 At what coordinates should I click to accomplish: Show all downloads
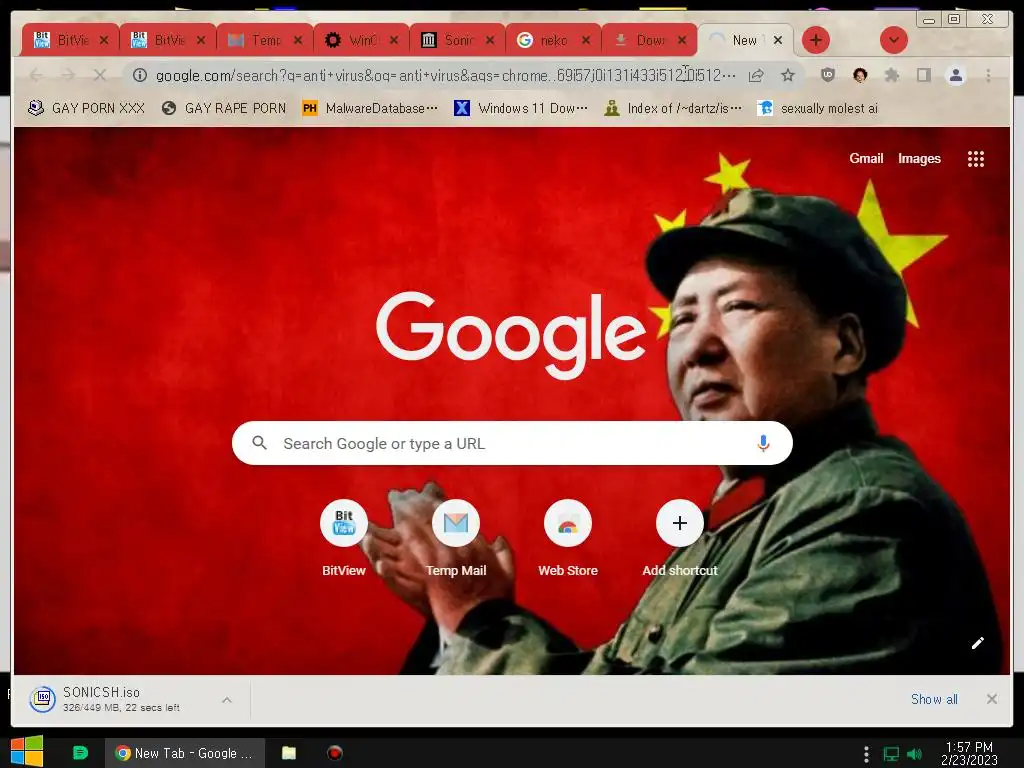(x=934, y=699)
